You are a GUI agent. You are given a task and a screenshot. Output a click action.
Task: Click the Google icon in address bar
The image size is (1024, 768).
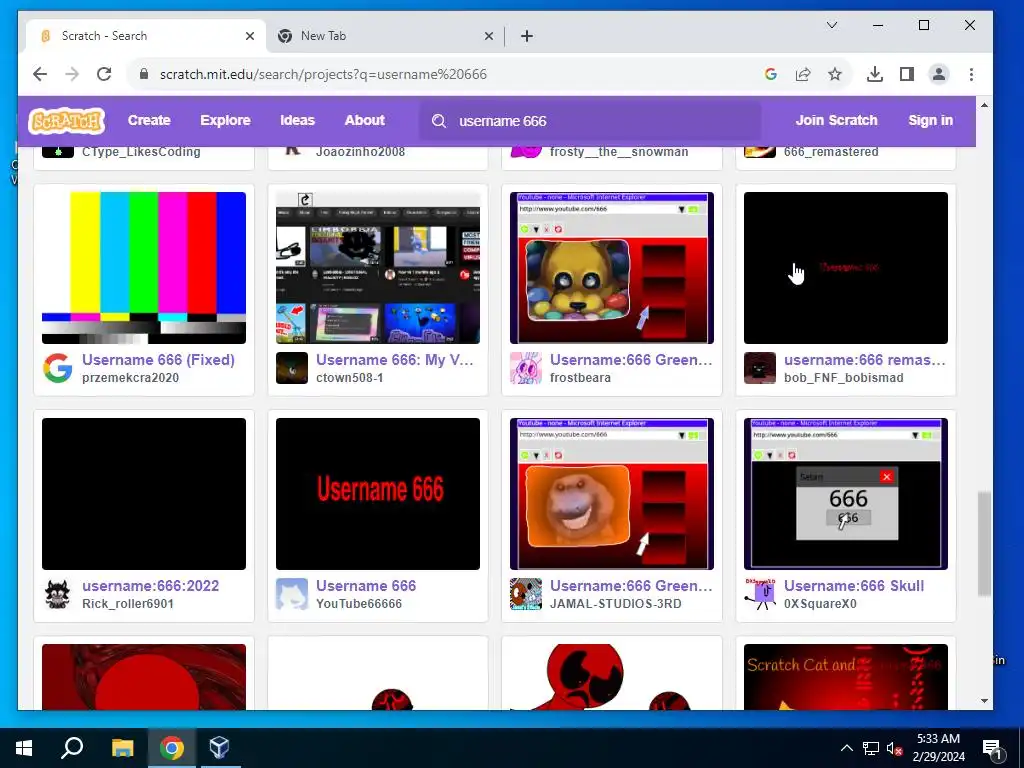(771, 74)
